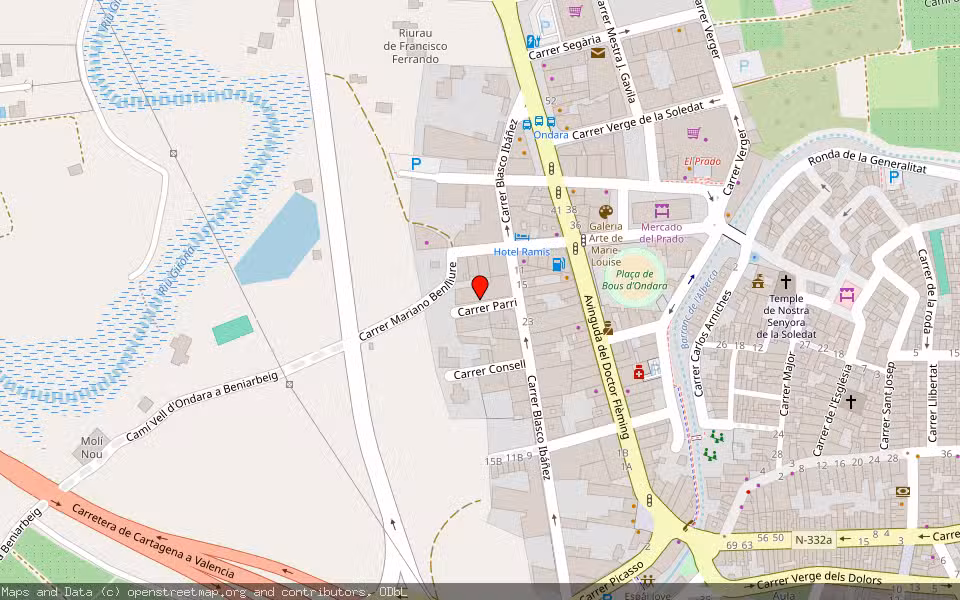This screenshot has width=960, height=600.
Task: Select the post office envelope icon on Carrer Segària
Action: pos(597,55)
